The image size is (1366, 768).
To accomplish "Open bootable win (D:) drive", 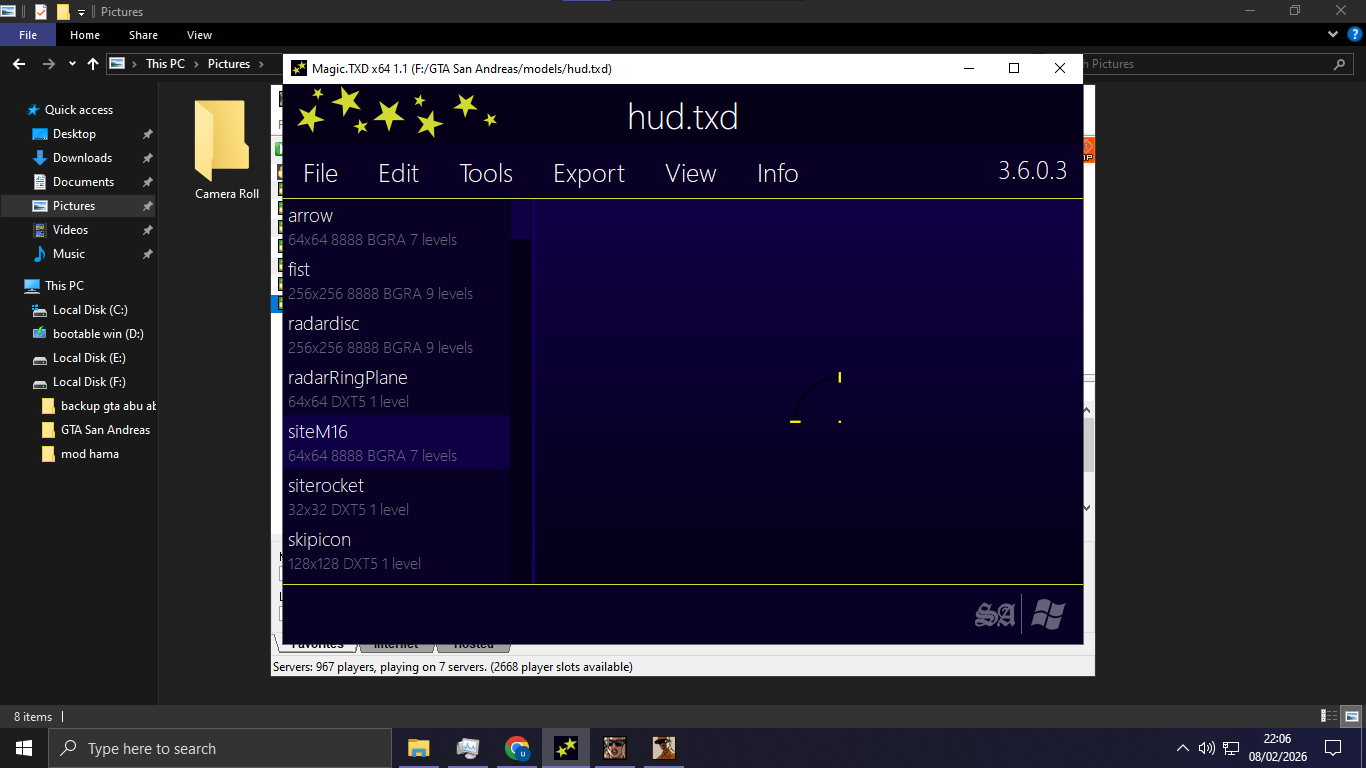I will 98,334.
